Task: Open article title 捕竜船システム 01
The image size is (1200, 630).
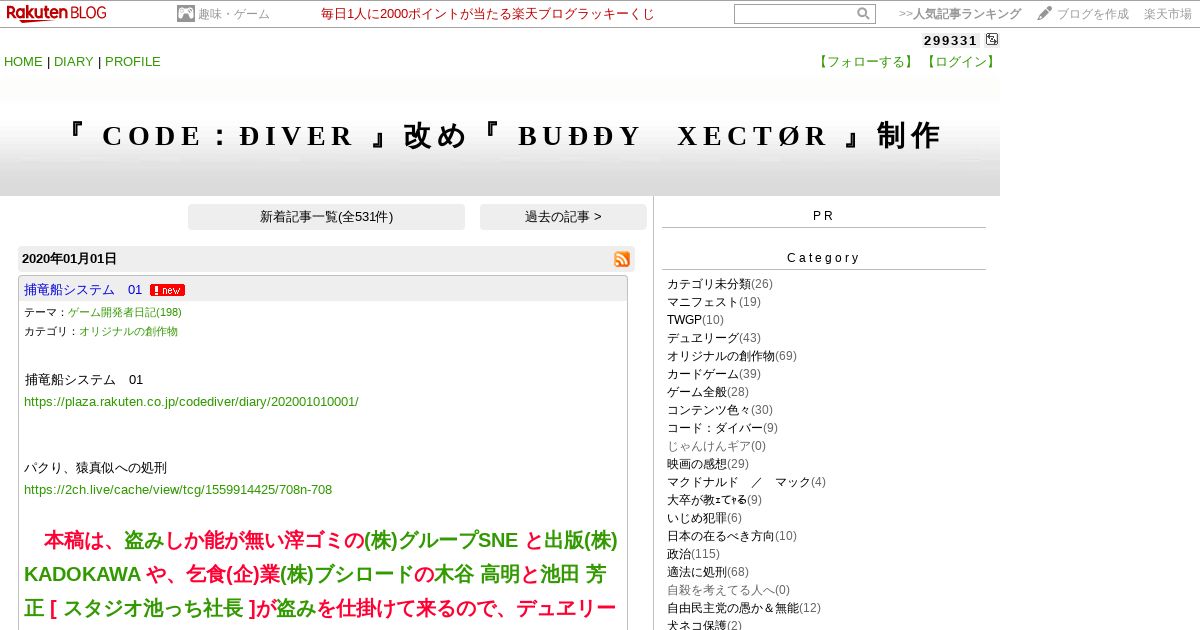Action: coord(83,290)
